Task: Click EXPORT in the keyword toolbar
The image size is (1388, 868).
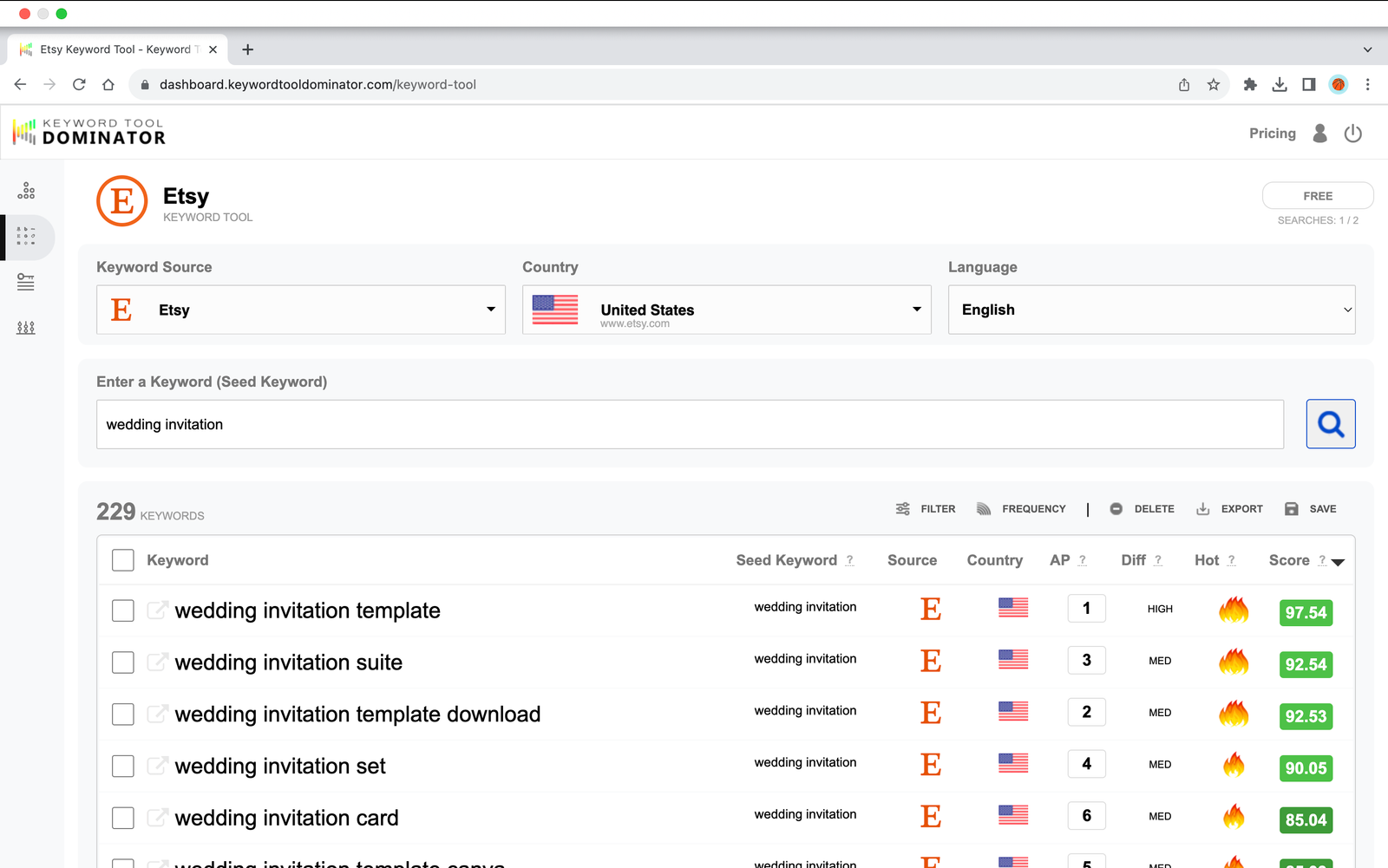Action: pyautogui.click(x=1229, y=509)
